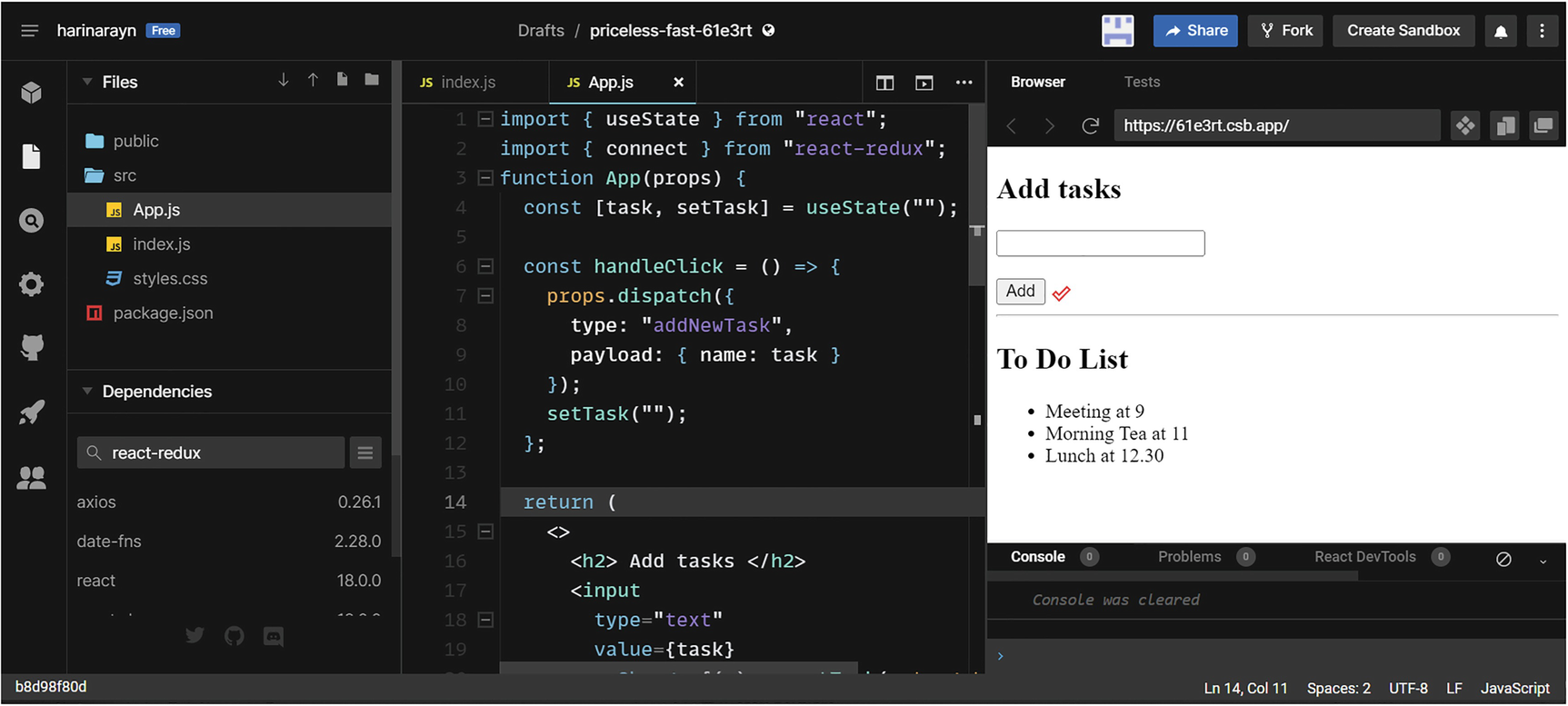Click the Share button
Viewport: 1568px width, 706px height.
click(x=1195, y=31)
